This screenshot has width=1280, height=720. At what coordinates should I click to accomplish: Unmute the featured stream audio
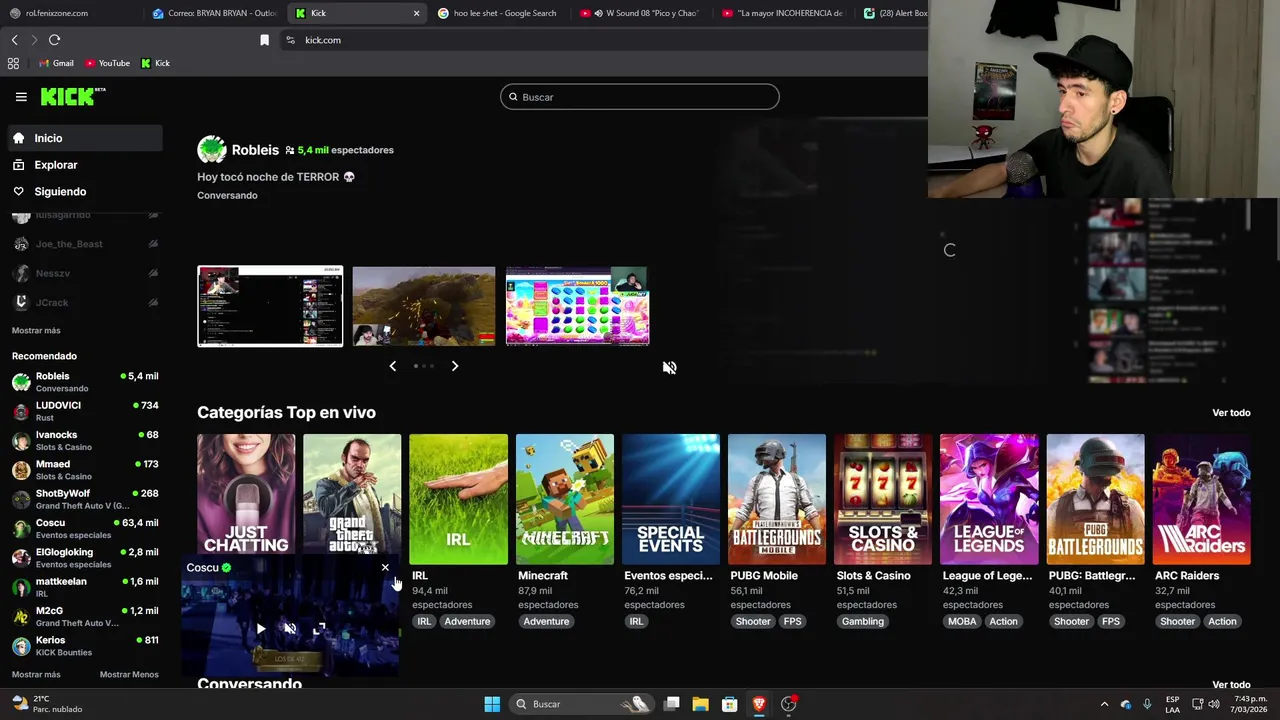click(669, 368)
